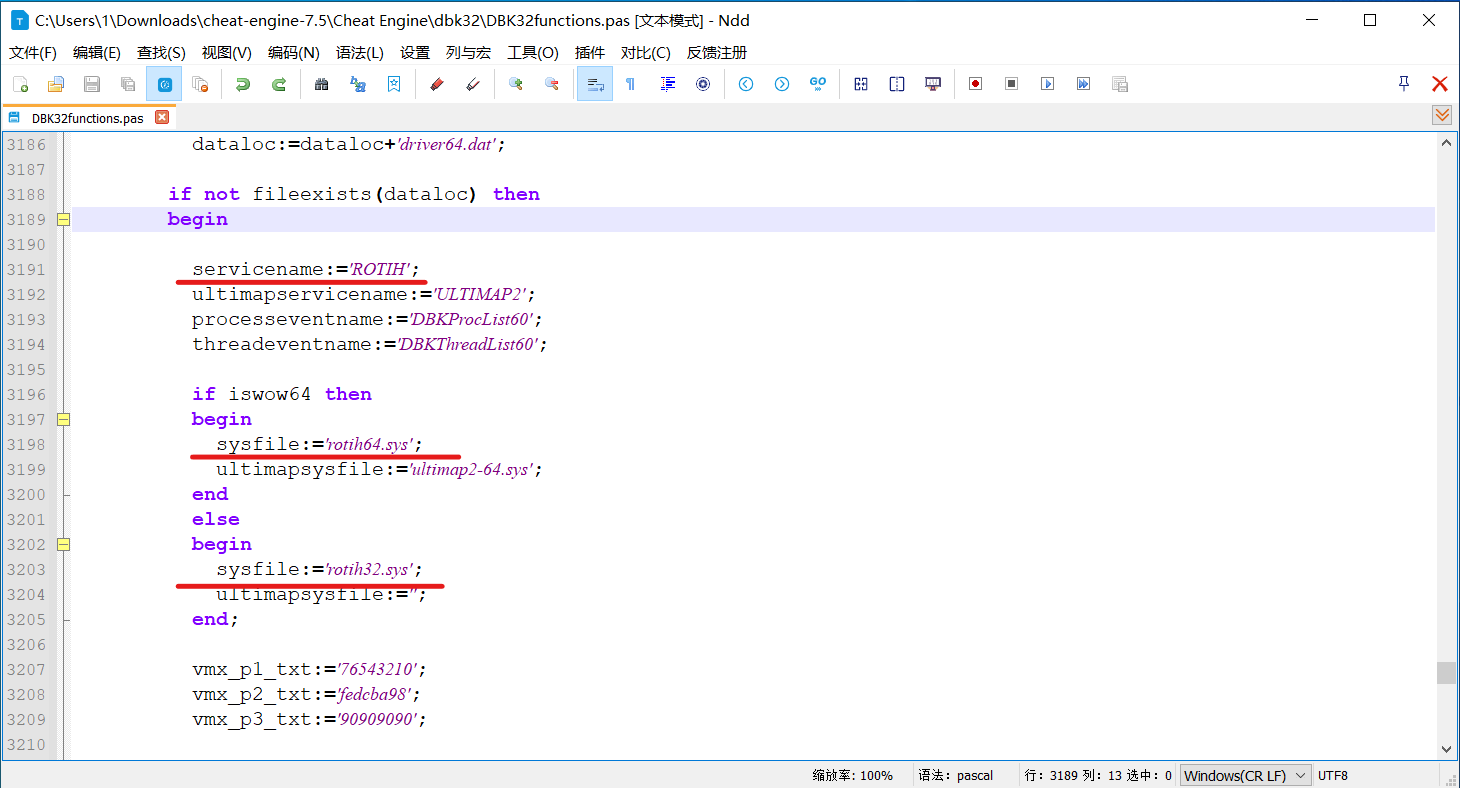Close the DBK32functions.pas tab
The image size is (1460, 788).
(x=162, y=117)
